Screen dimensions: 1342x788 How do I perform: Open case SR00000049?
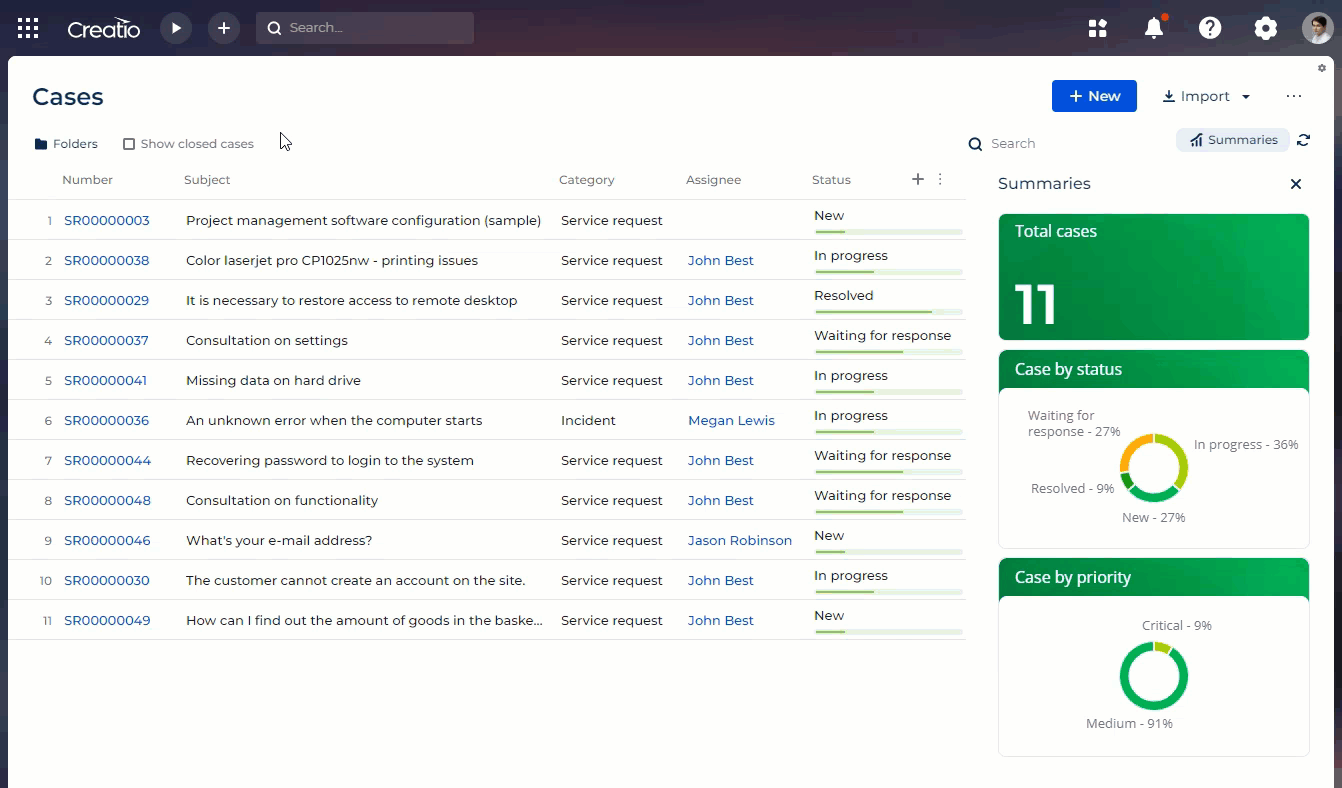click(x=108, y=620)
